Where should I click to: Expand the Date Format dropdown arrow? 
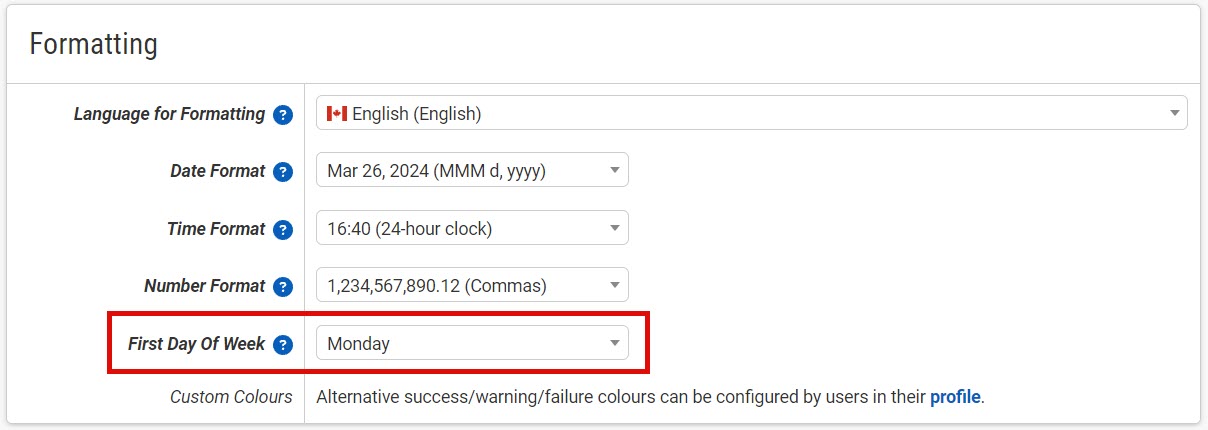(614, 171)
